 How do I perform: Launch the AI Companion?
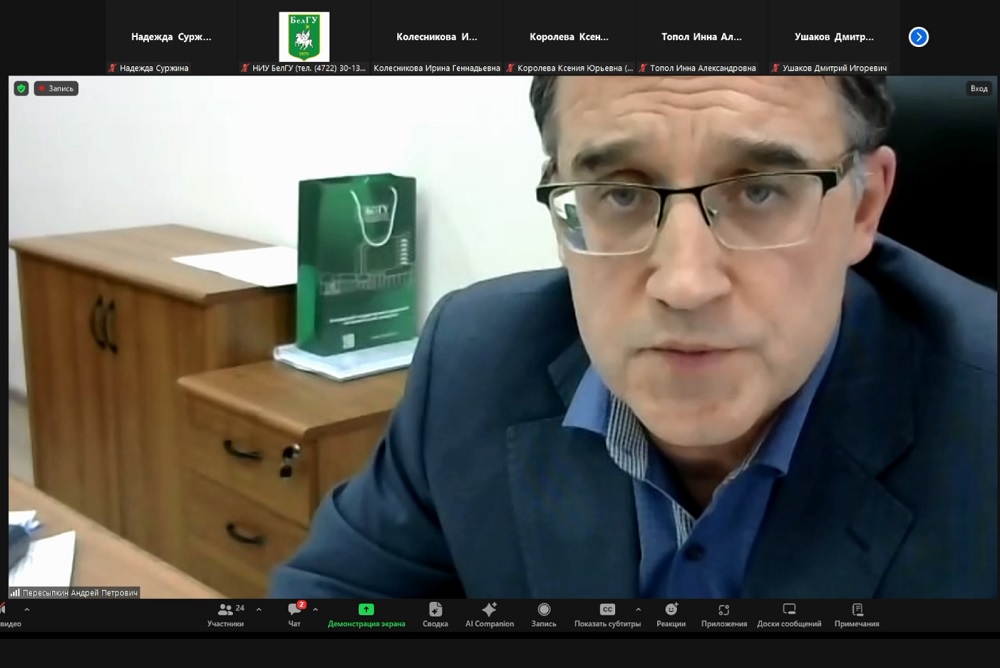[x=489, y=614]
